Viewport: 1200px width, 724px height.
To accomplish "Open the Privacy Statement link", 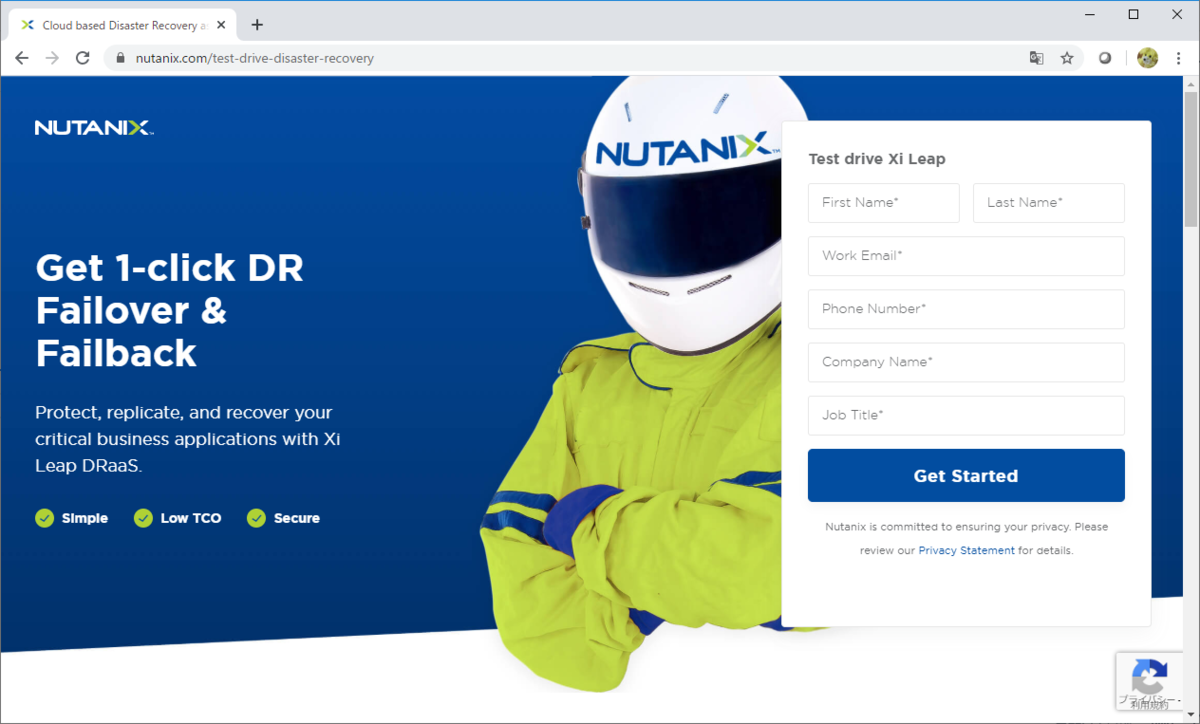I will point(966,550).
